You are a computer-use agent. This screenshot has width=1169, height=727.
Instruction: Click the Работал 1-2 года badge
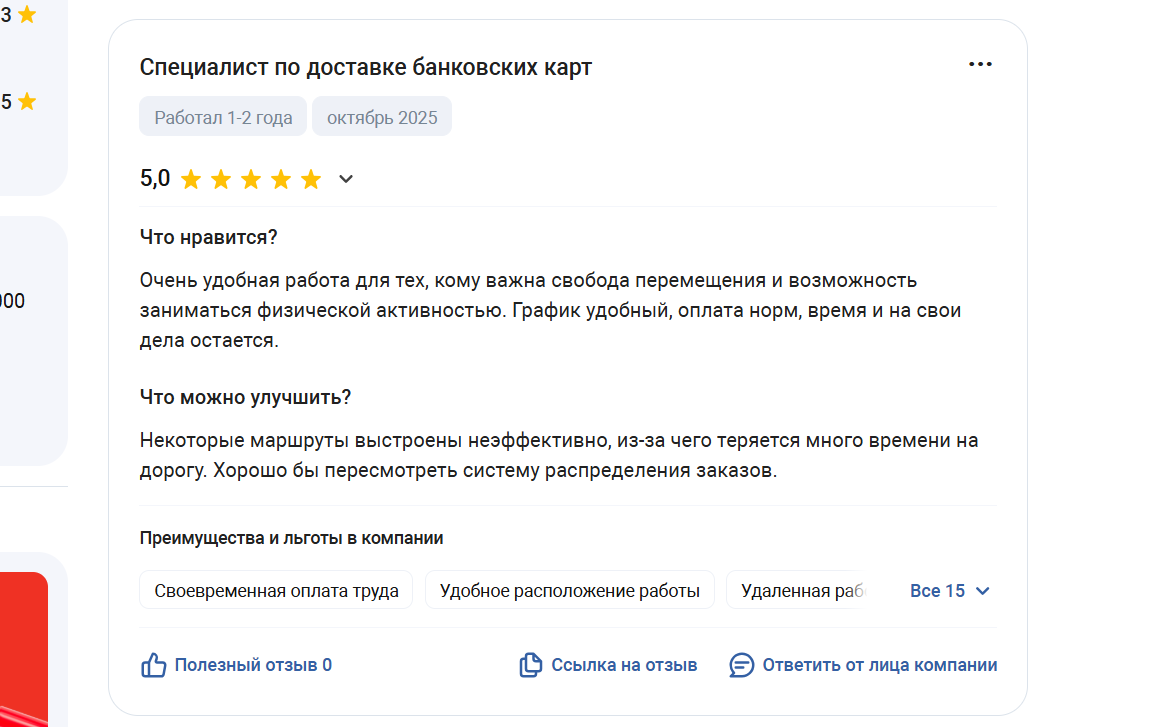click(x=223, y=117)
